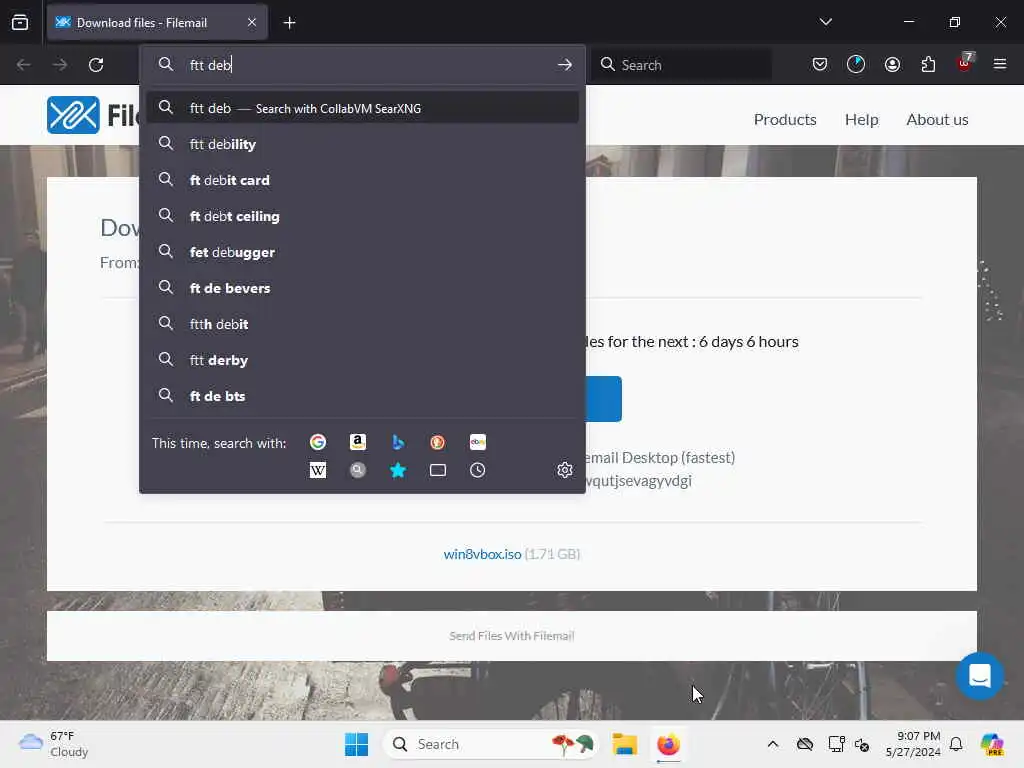Click the blue download button
The image size is (1024, 768).
pyautogui.click(x=604, y=399)
